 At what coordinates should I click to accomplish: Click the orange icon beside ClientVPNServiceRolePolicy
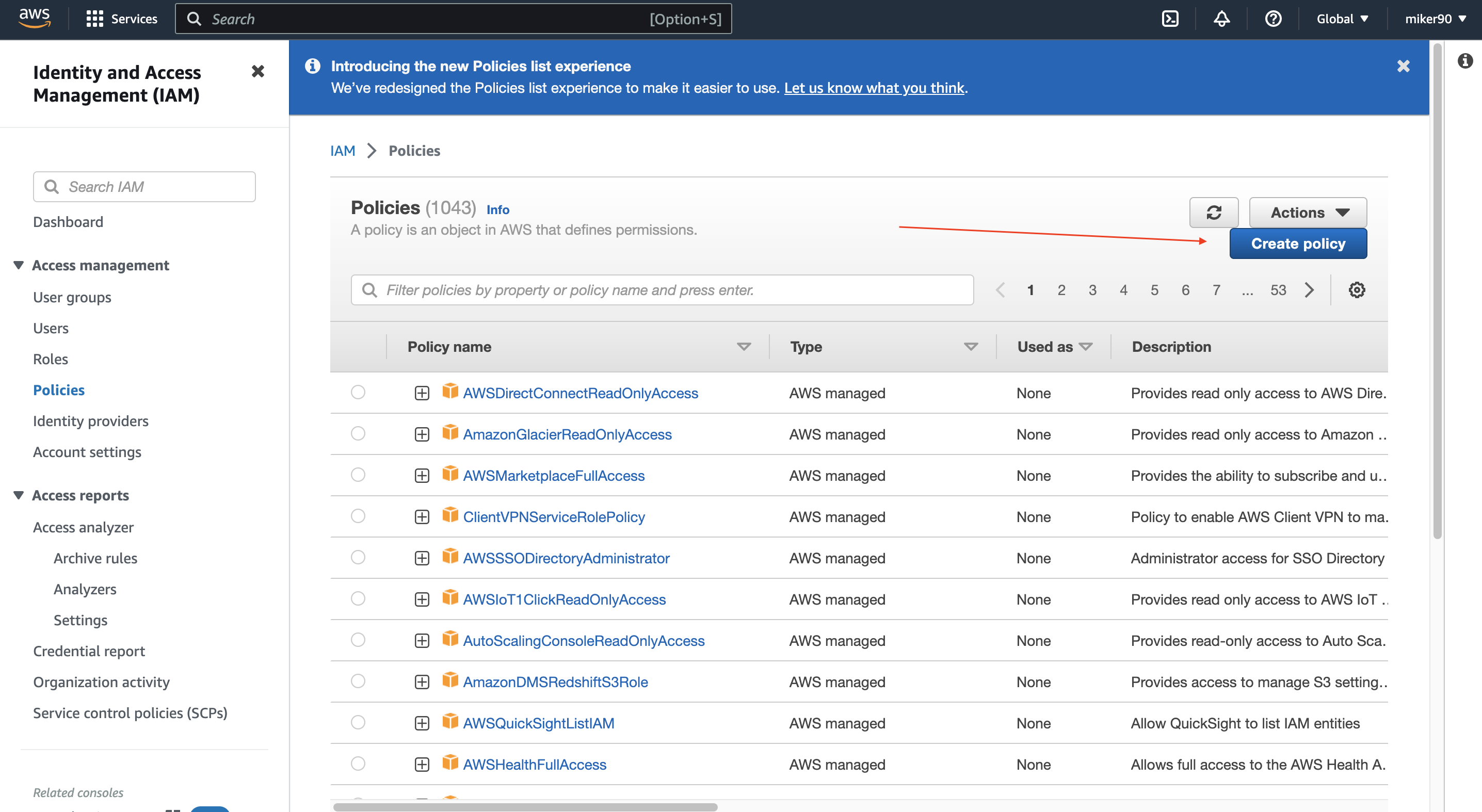coord(450,515)
